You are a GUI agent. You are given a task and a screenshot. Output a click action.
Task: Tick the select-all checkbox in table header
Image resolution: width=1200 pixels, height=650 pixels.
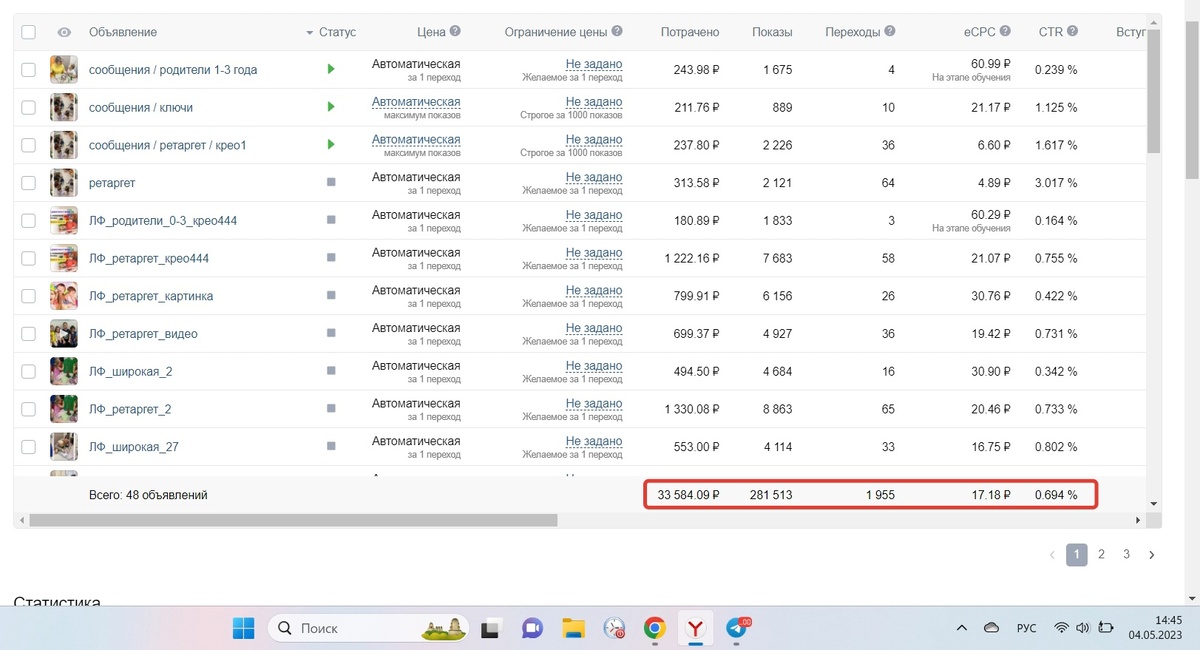coord(28,32)
